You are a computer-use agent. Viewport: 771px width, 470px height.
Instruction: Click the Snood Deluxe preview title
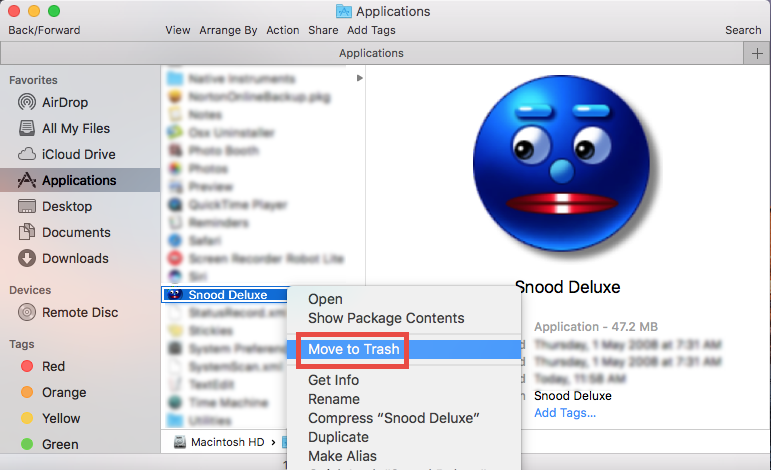(567, 287)
